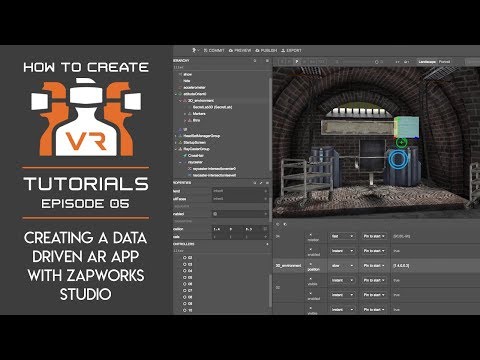This screenshot has width=480, height=360.
Task: Click the COMMIT button
Action: point(214,50)
